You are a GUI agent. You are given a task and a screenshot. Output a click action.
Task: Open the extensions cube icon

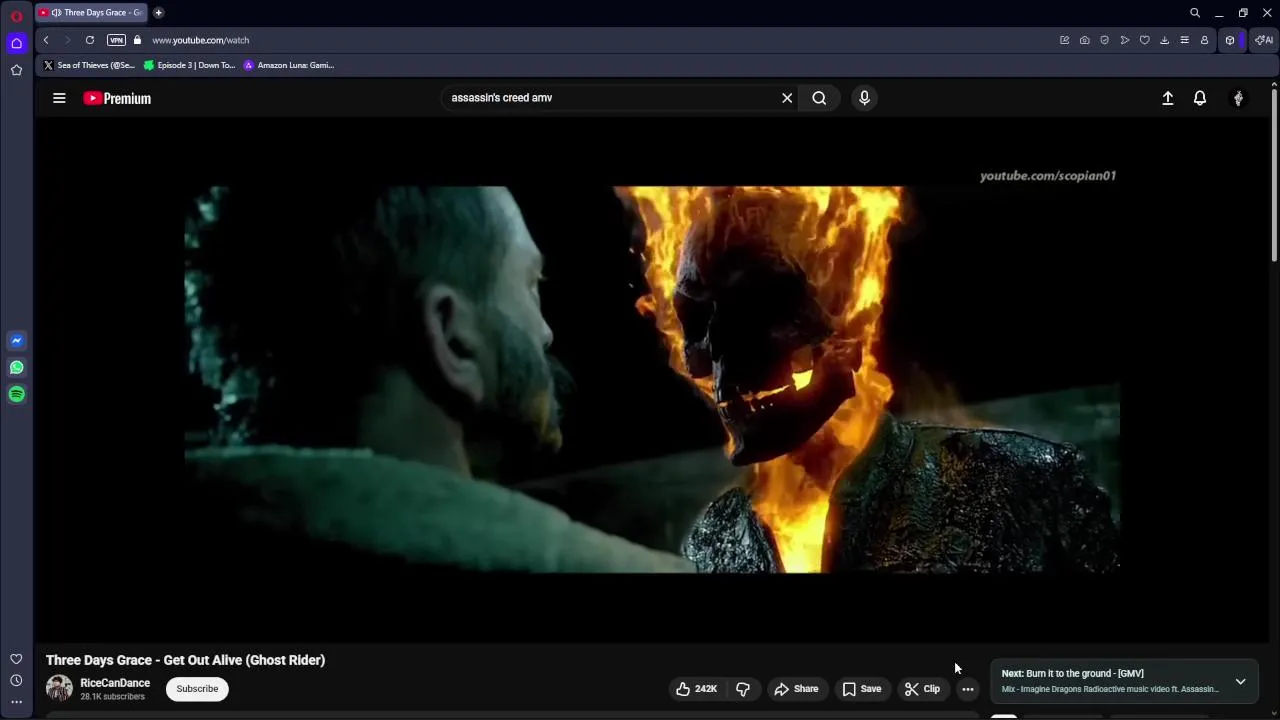[x=1230, y=40]
